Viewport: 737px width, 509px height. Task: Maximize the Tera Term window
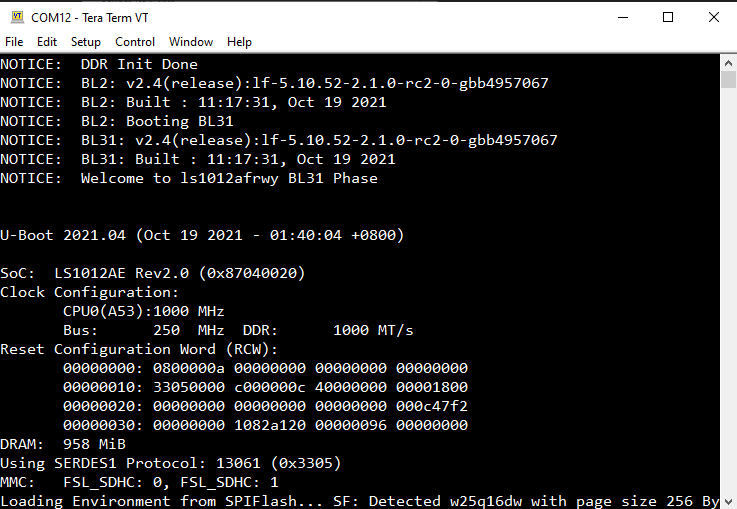pos(668,17)
